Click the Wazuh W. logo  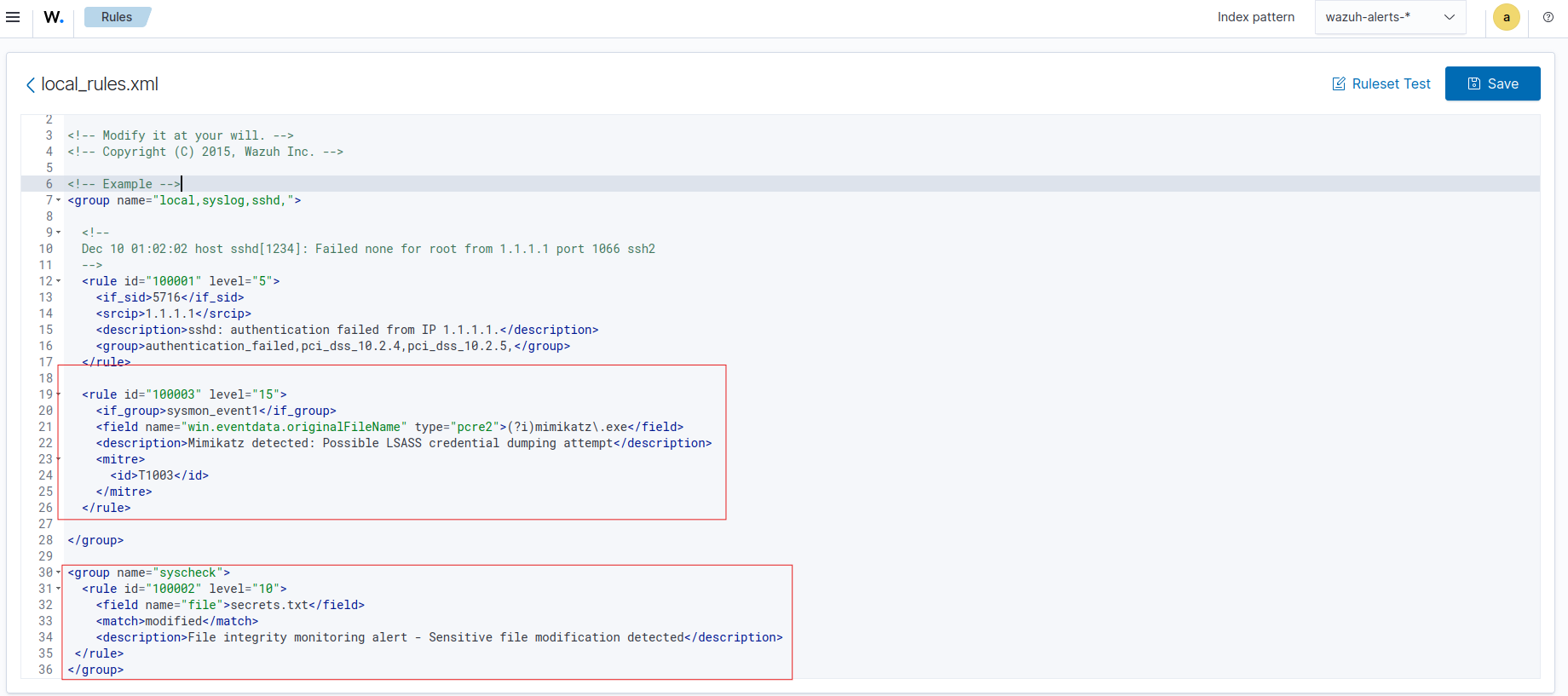click(54, 17)
